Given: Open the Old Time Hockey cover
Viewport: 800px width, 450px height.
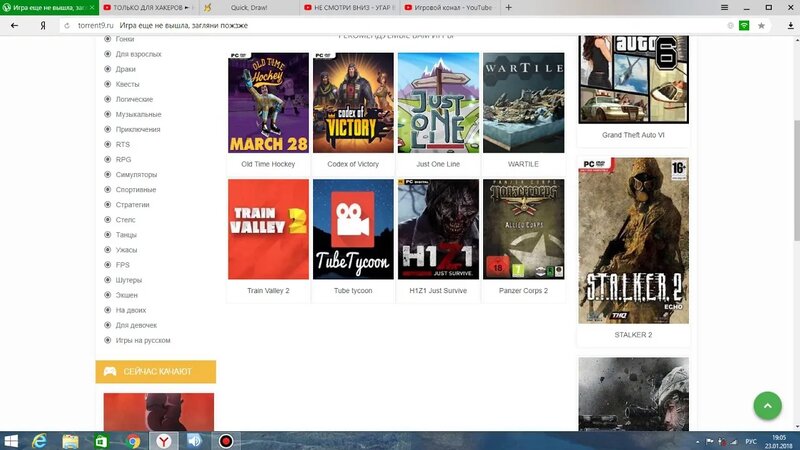Looking at the screenshot, I should (268, 103).
